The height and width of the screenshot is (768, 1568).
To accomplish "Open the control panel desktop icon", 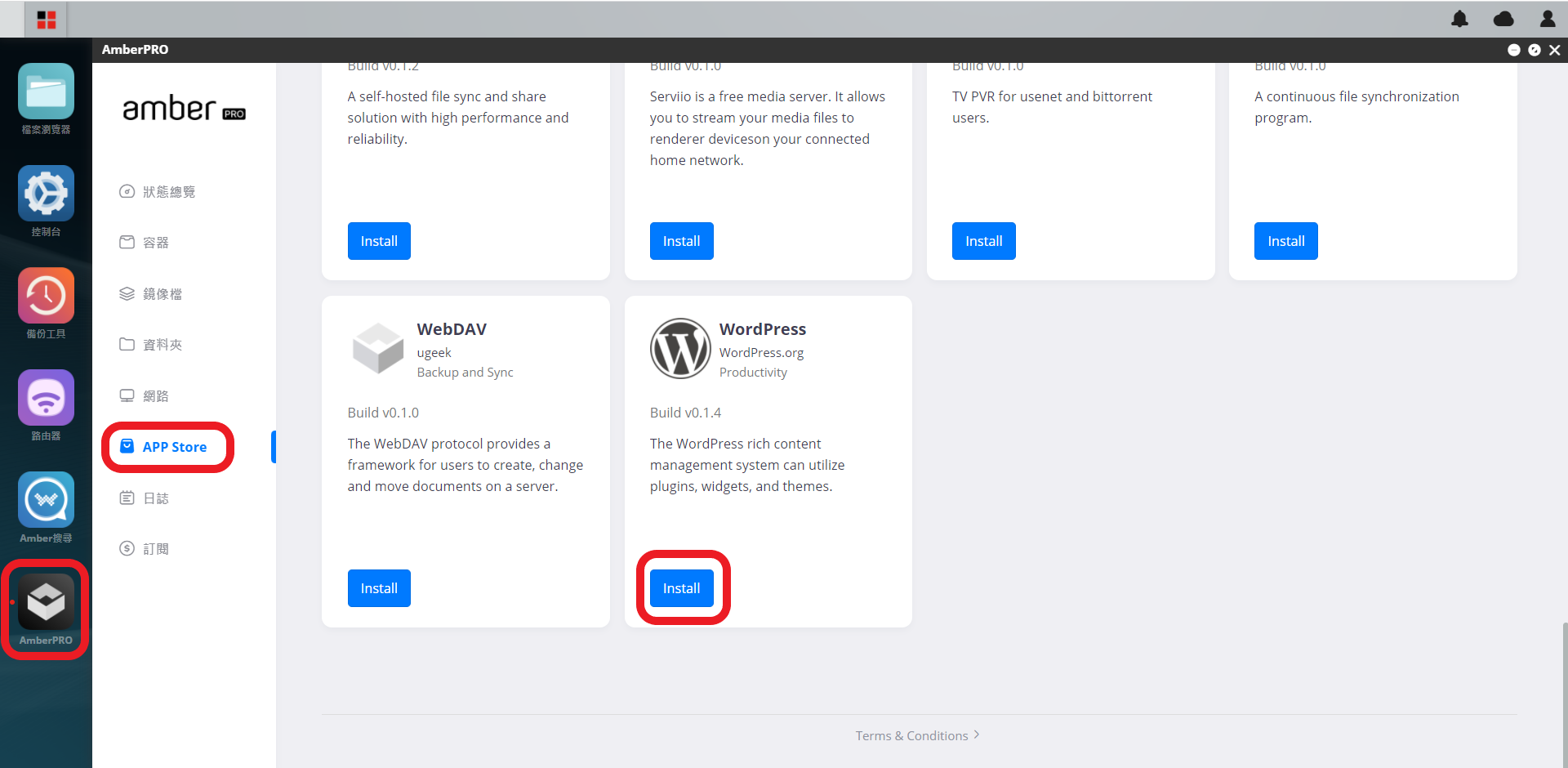I will pos(46,194).
